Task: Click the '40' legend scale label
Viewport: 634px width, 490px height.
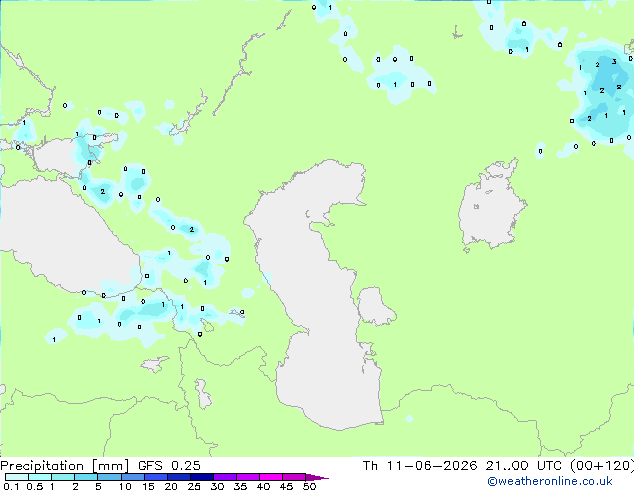Action: [263, 486]
